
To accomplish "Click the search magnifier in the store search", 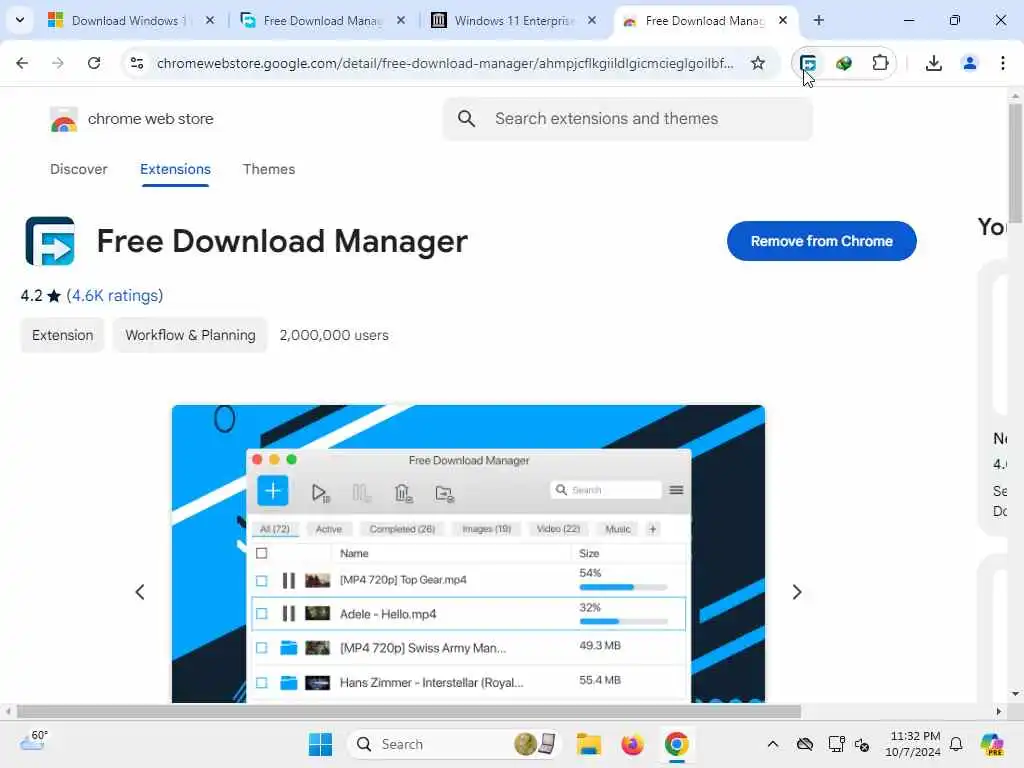I will 466,118.
